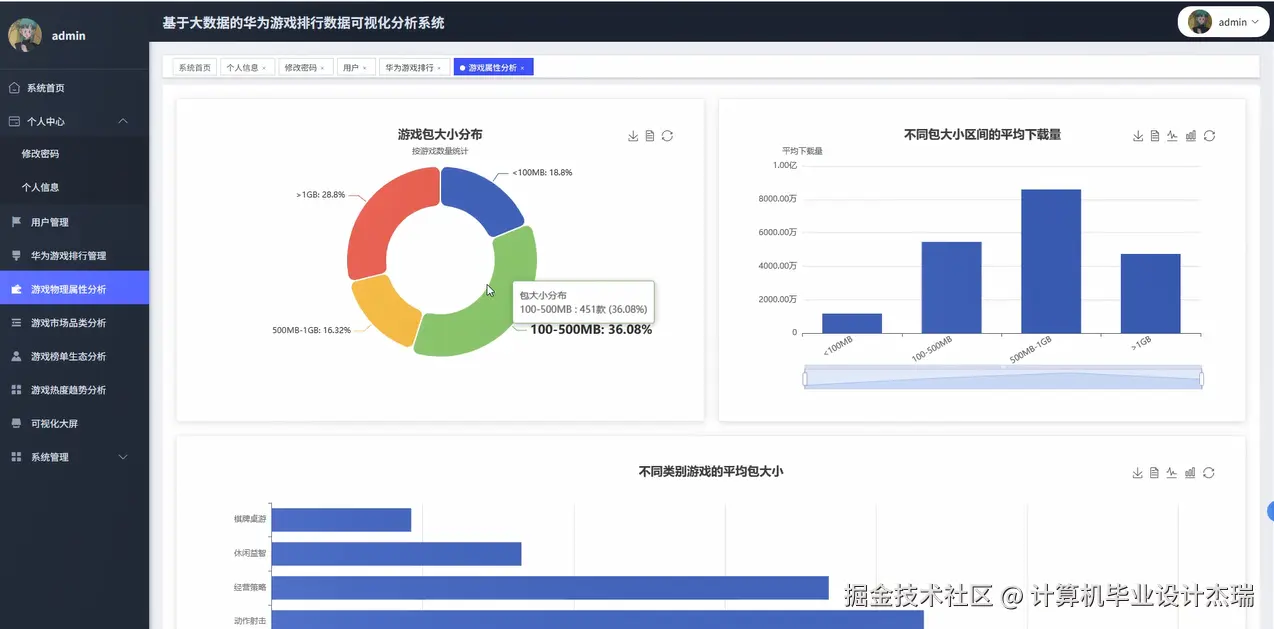Click the grid icon beside 系统管理
Image resolution: width=1274 pixels, height=629 pixels.
coord(15,457)
